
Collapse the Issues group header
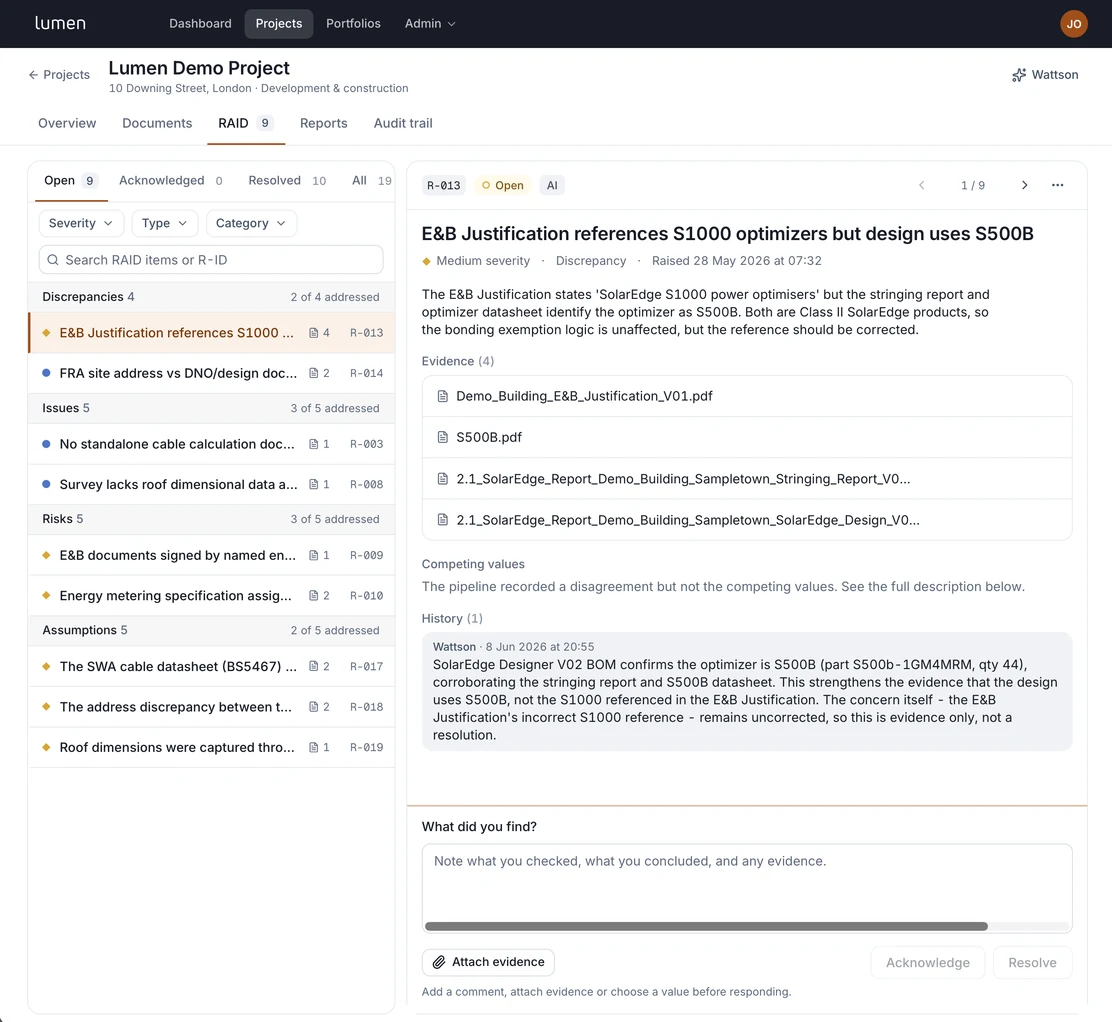pos(211,408)
